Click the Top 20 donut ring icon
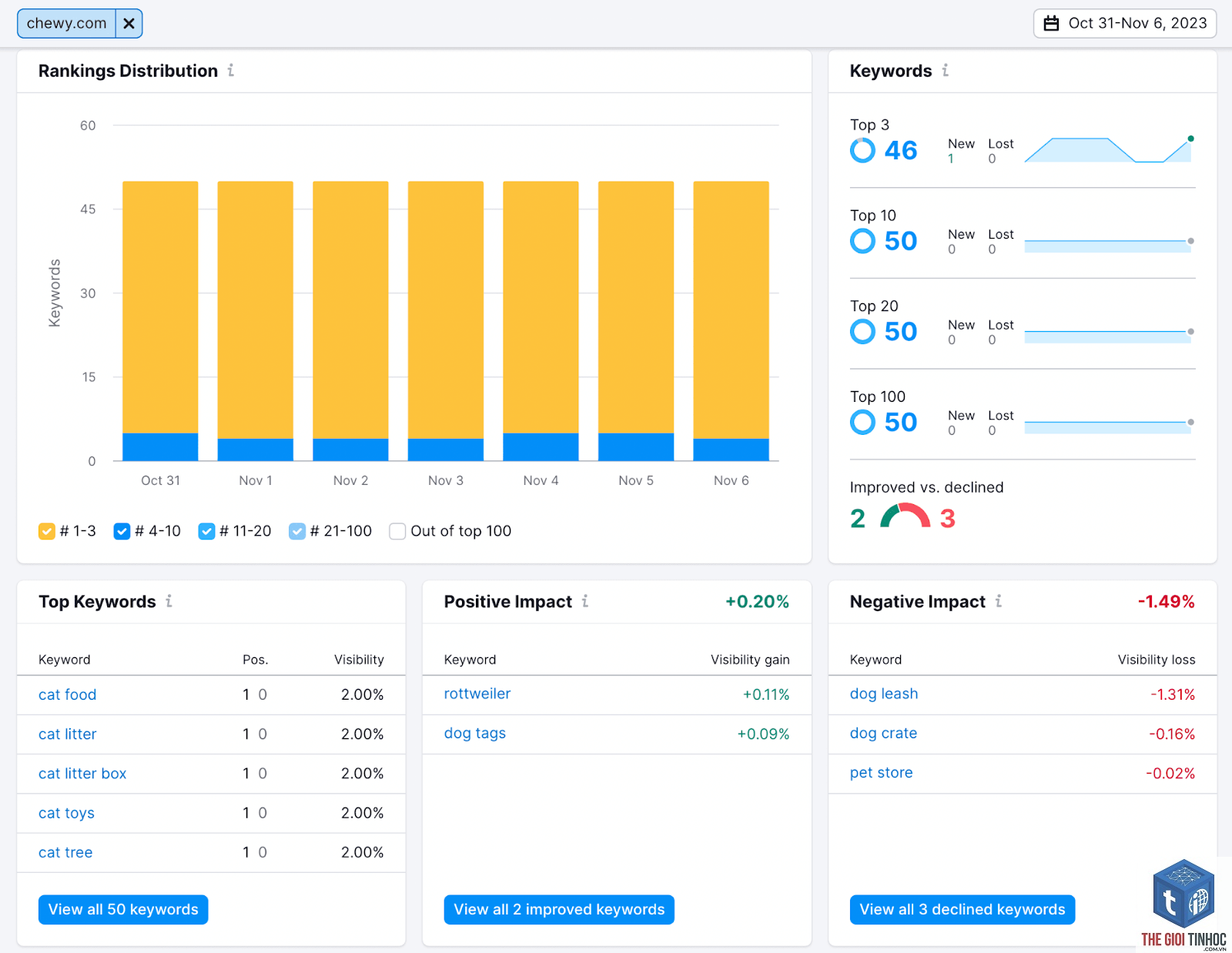 tap(862, 332)
